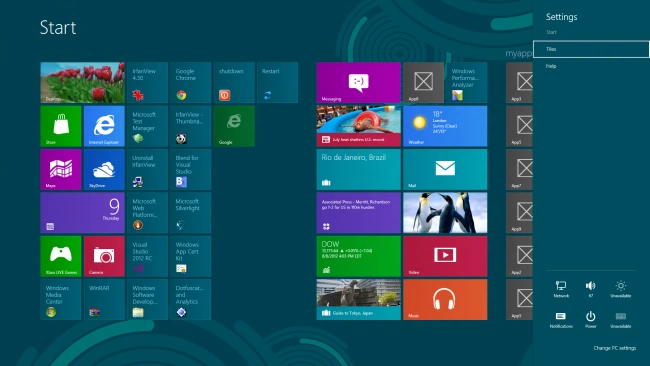Viewport: 650px width, 366px height.
Task: Open Microsoft Web Platform tile
Action: point(148,213)
